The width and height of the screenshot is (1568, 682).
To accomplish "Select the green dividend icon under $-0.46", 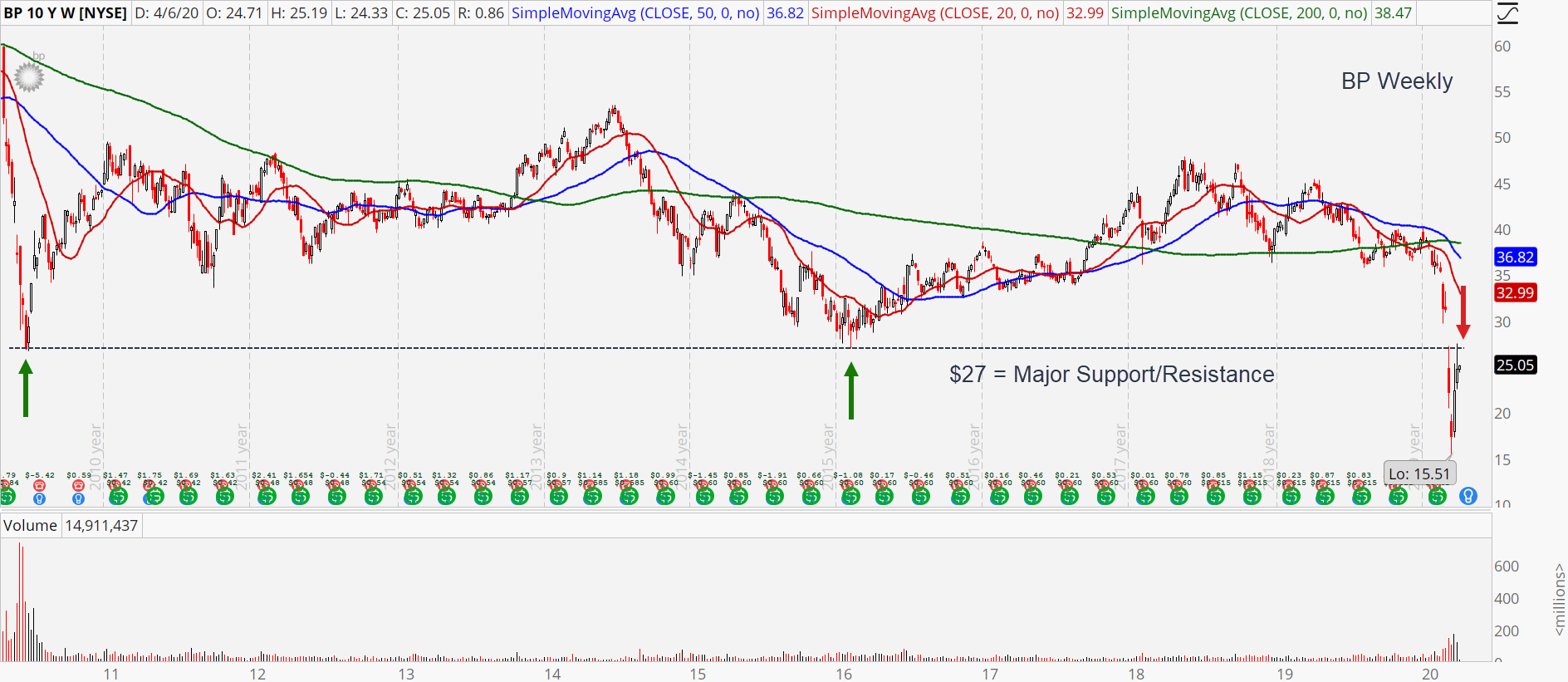I will (x=920, y=497).
